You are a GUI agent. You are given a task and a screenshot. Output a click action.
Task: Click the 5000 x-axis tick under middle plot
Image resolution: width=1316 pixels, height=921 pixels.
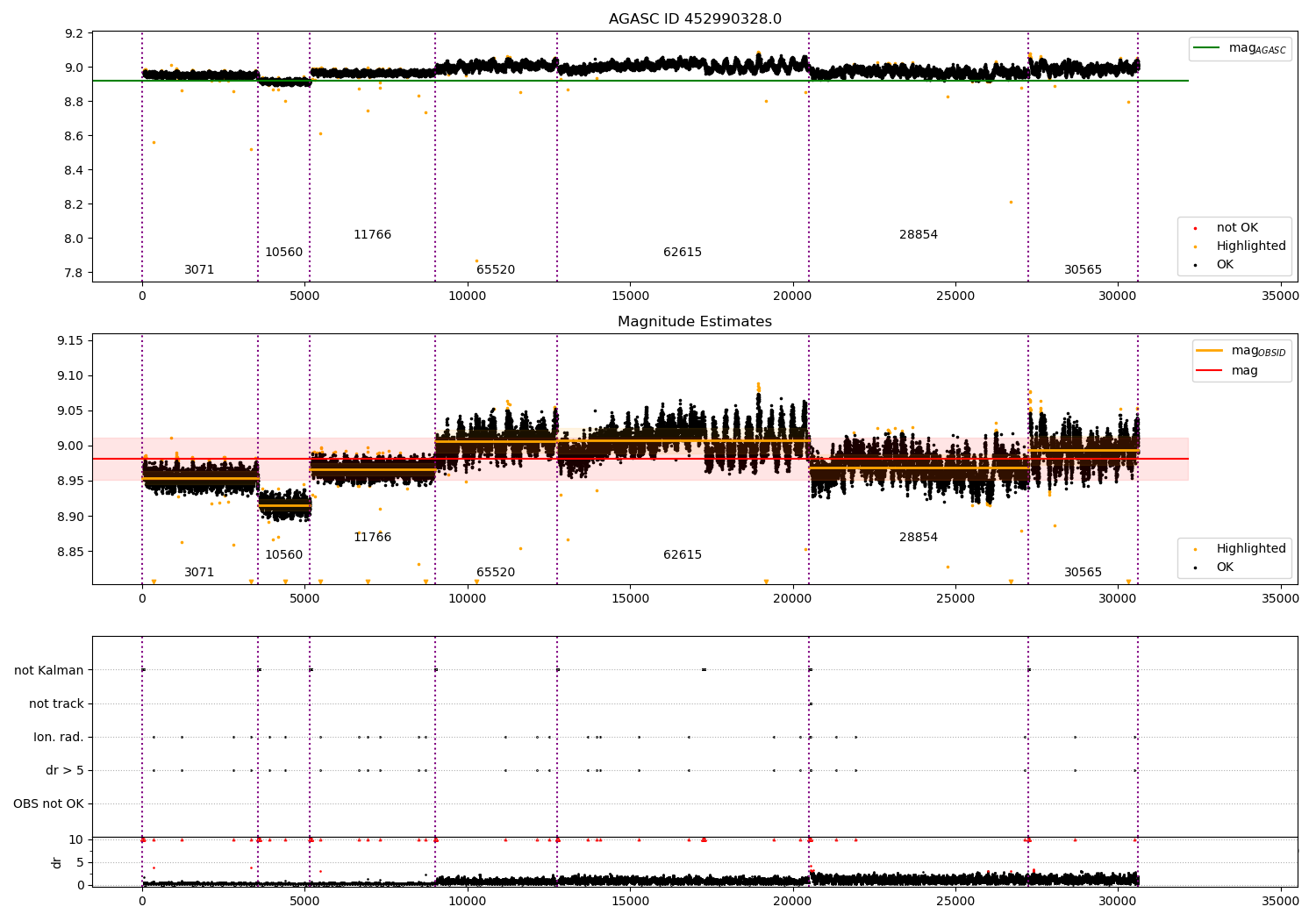304,599
